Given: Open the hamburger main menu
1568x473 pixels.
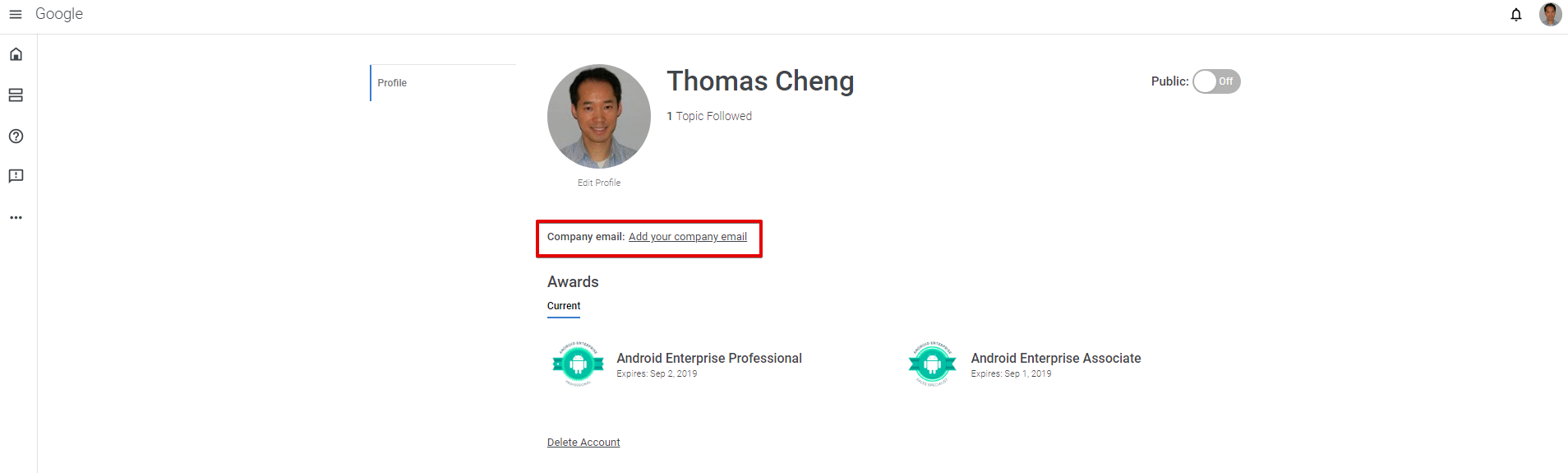Looking at the screenshot, I should [16, 14].
